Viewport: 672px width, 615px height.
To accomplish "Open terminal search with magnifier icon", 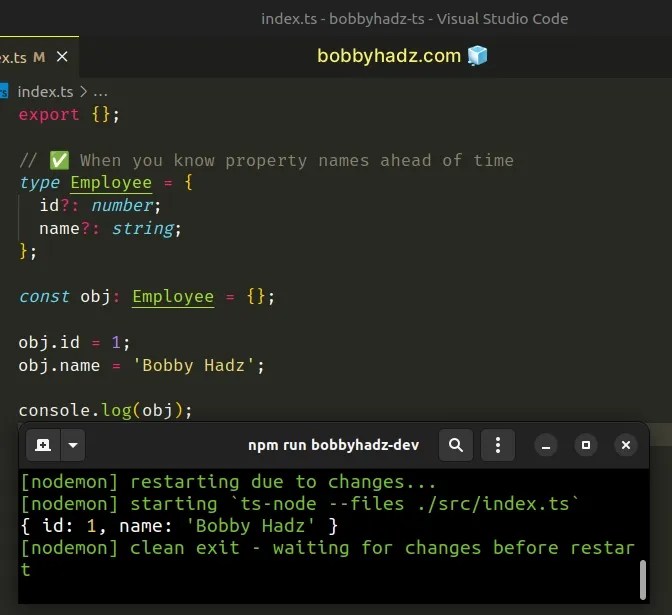I will 456,445.
